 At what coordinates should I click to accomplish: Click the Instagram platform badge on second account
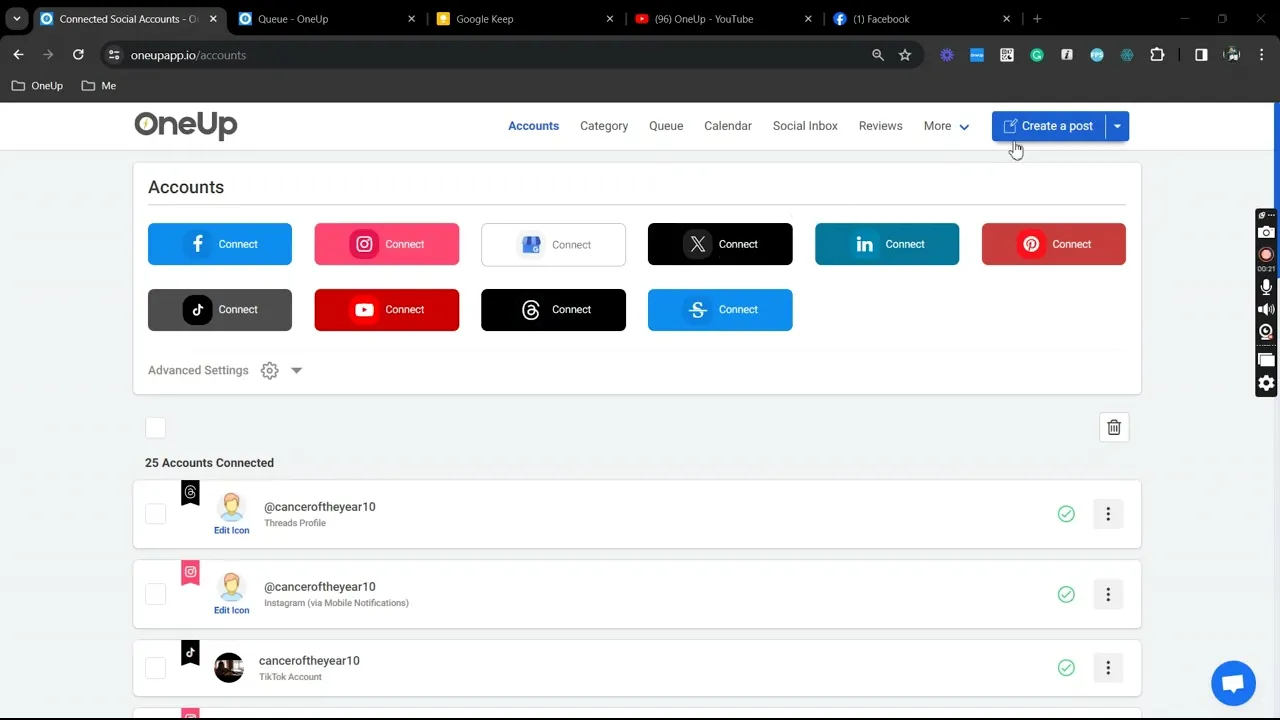[x=190, y=572]
